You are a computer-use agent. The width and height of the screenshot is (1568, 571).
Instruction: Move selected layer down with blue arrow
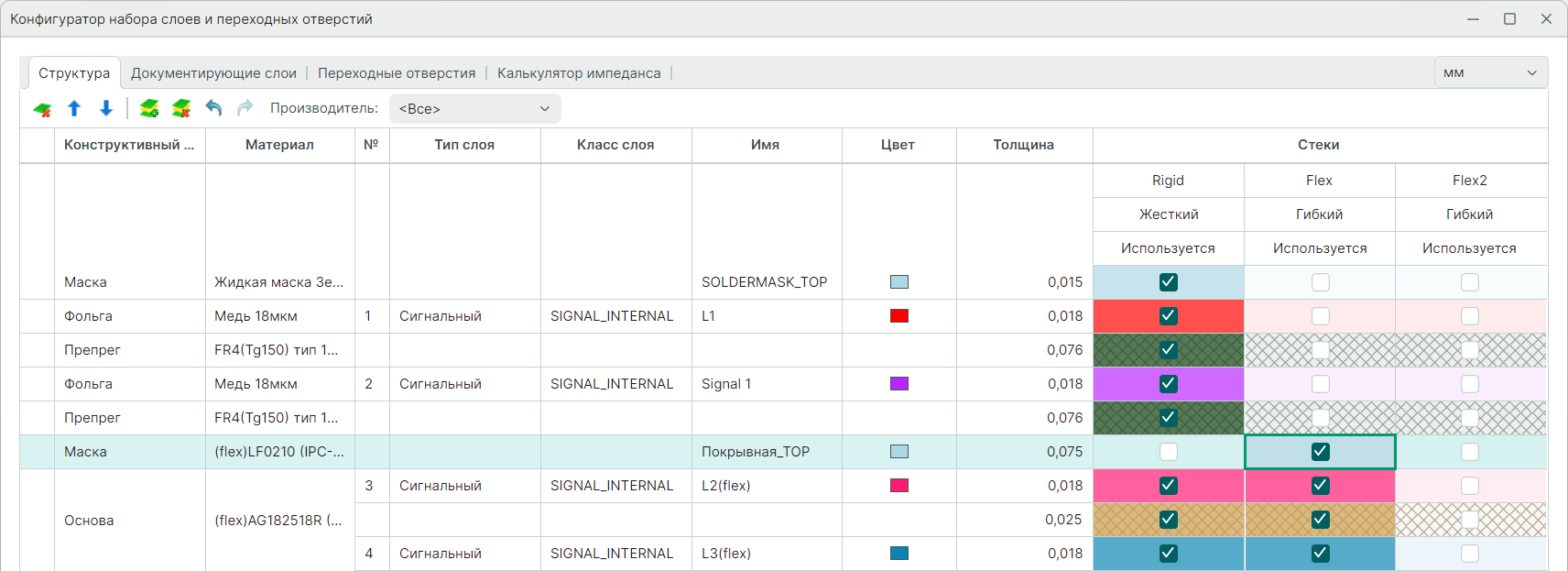click(x=106, y=109)
